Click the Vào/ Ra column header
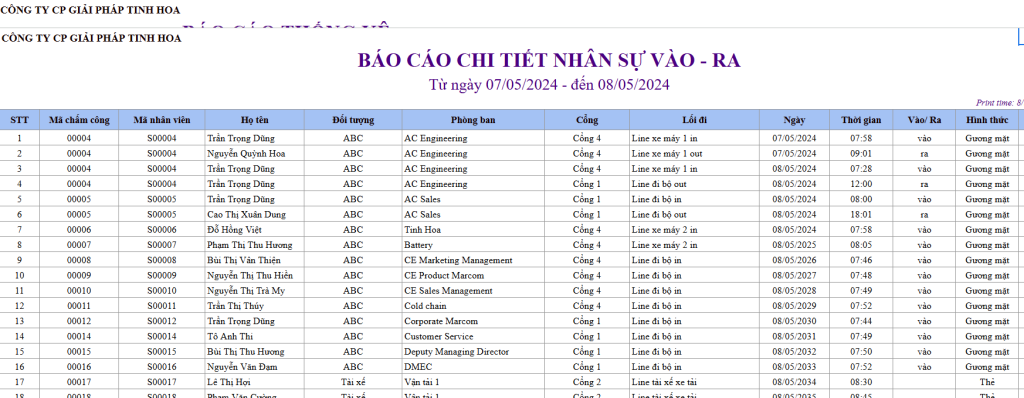Screen dimensions: 1024x398 [x=924, y=120]
